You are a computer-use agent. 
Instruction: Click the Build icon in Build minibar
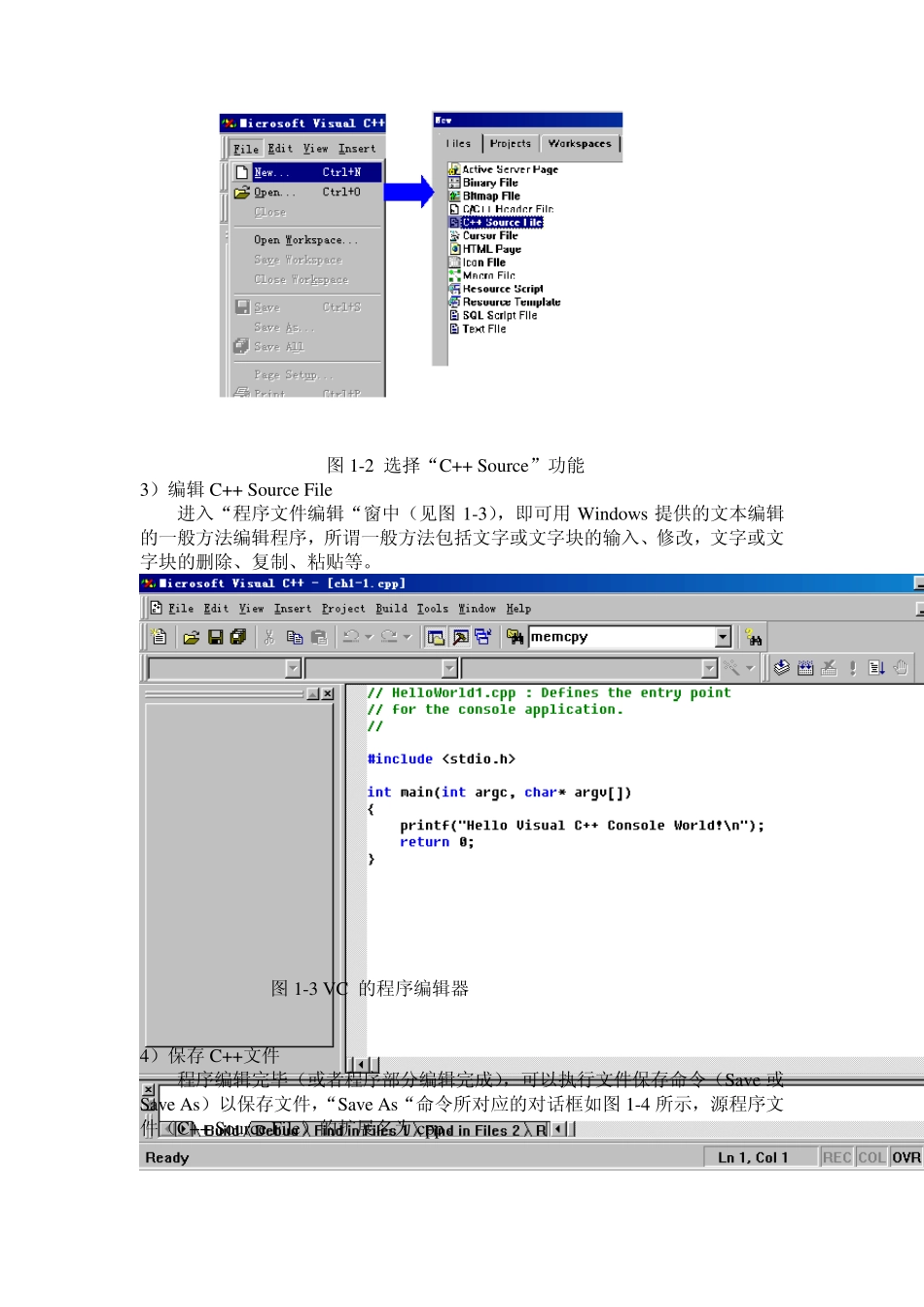805,667
